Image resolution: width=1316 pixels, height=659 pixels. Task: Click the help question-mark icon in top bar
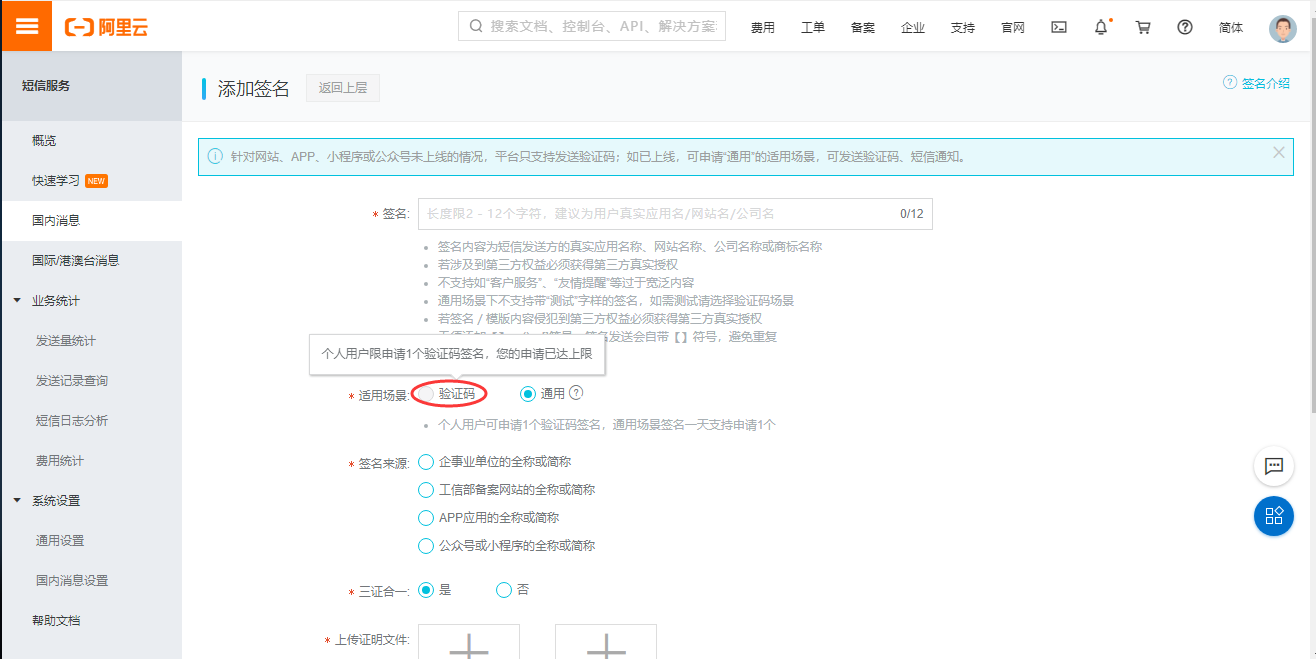click(1184, 27)
